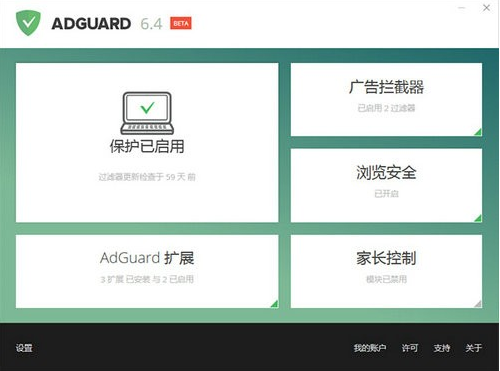The width and height of the screenshot is (500, 371).
Task: Click the 模块已禁用 subtitle
Action: tap(386, 279)
